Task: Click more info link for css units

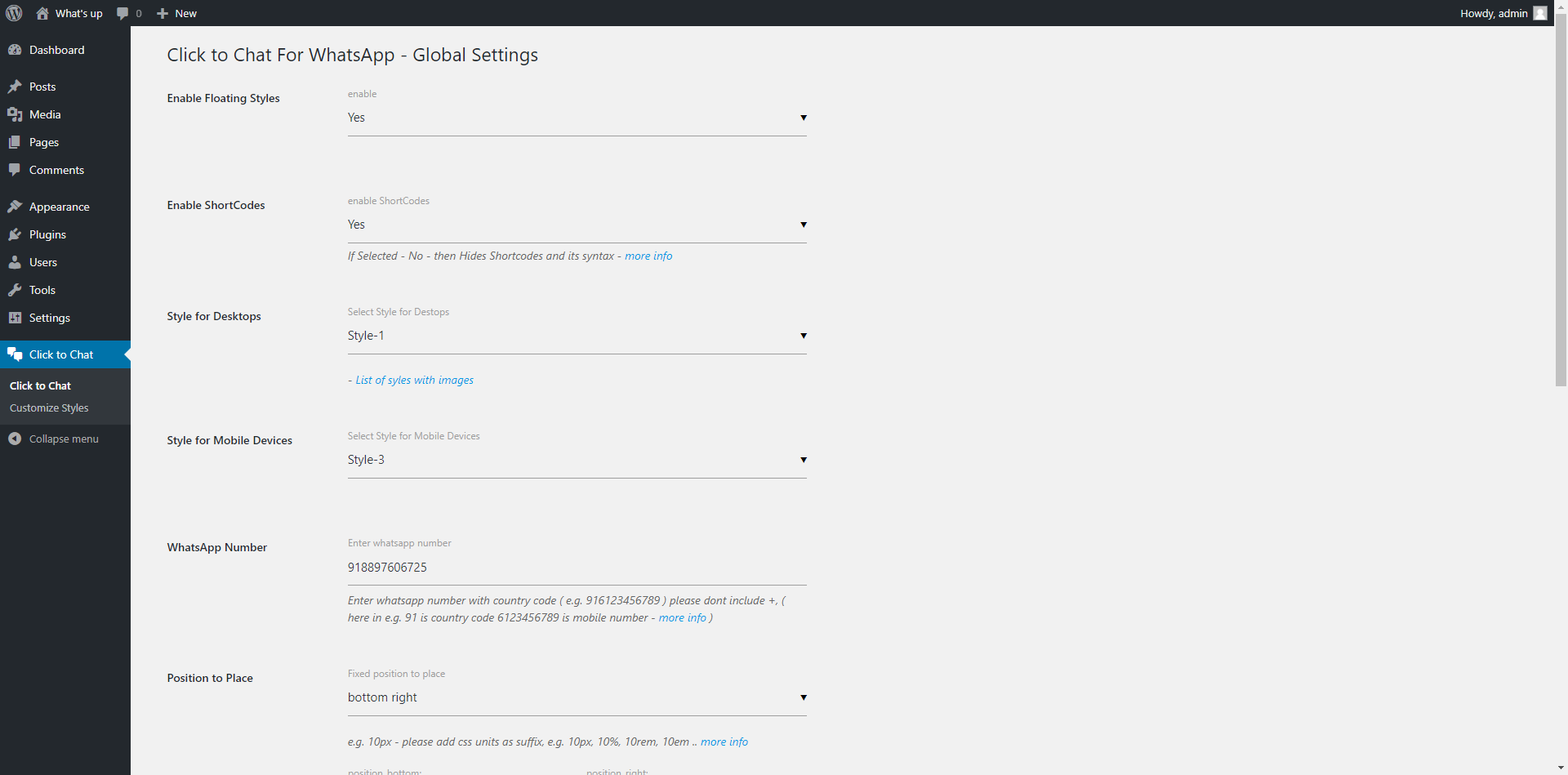Action: [724, 742]
